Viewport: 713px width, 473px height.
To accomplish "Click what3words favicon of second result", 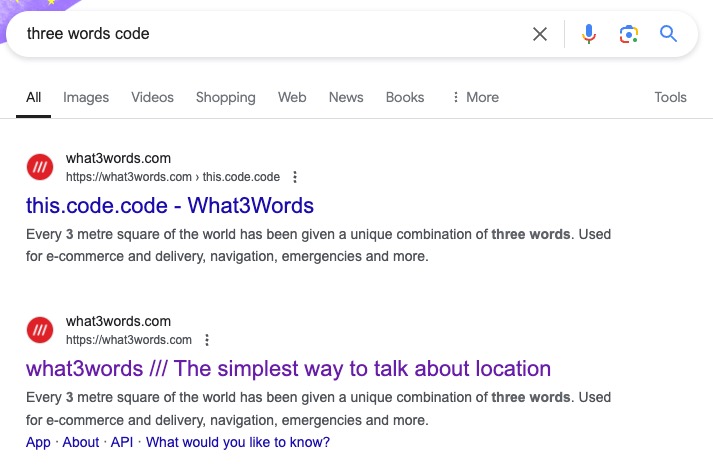I will [40, 330].
